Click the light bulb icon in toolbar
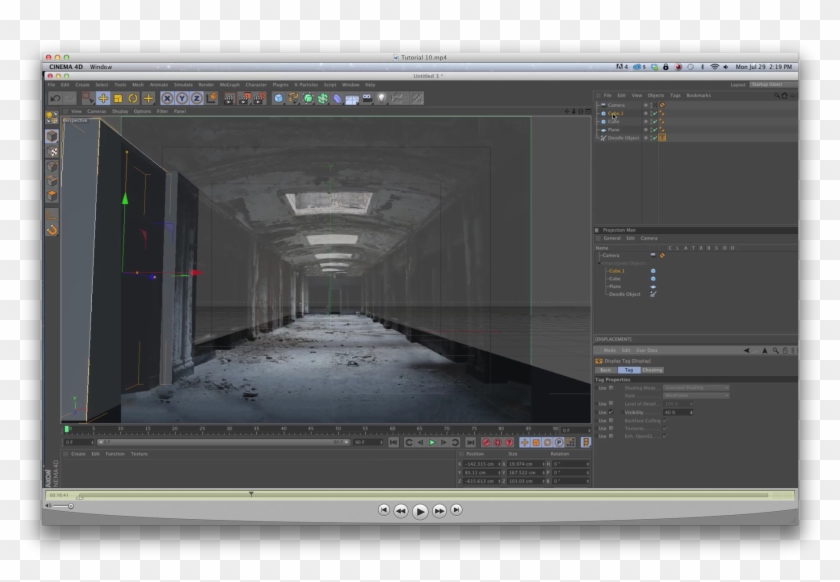This screenshot has height=582, width=840. (381, 98)
